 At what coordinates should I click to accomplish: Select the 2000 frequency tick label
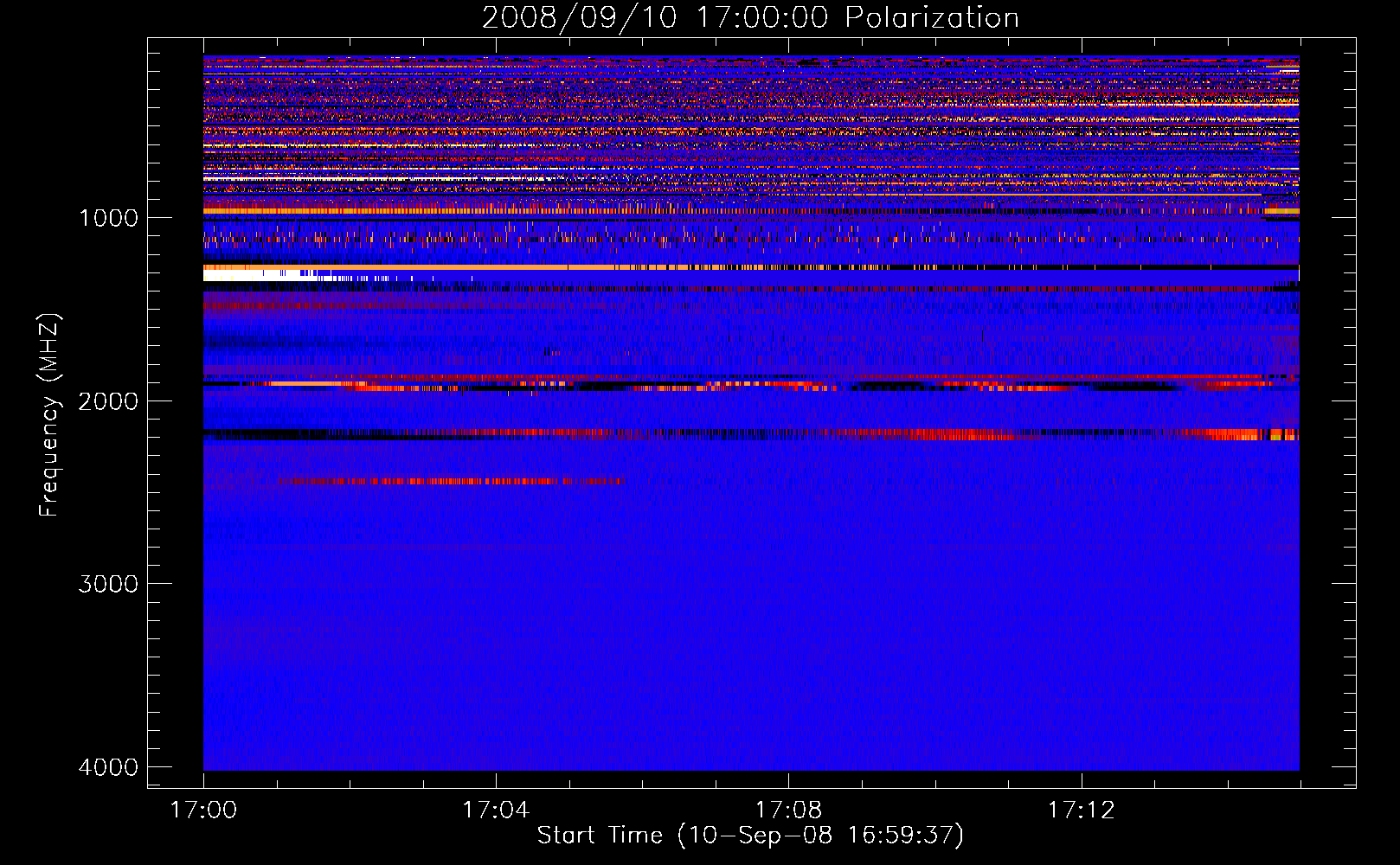pyautogui.click(x=108, y=401)
